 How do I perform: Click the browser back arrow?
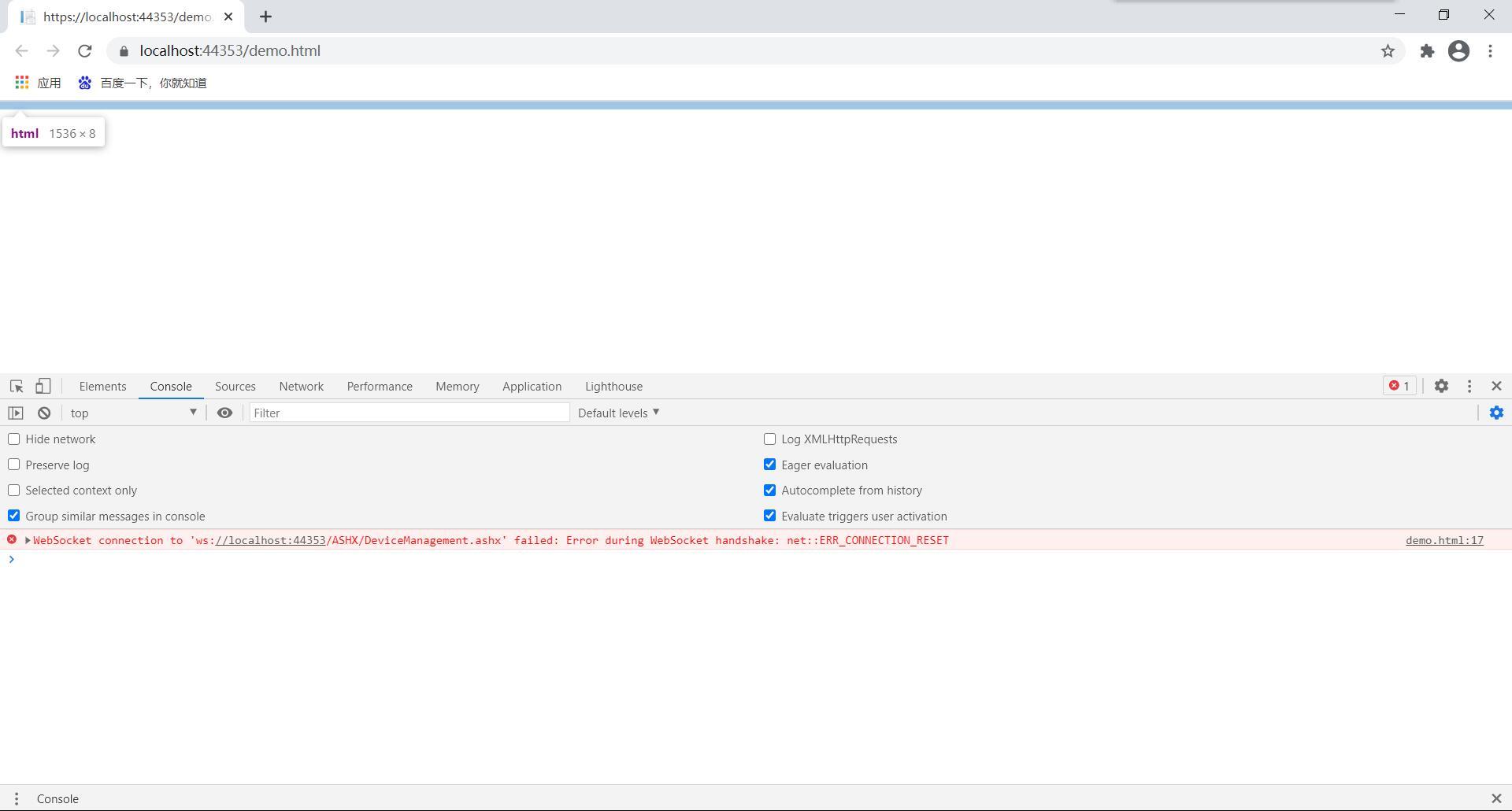click(21, 51)
